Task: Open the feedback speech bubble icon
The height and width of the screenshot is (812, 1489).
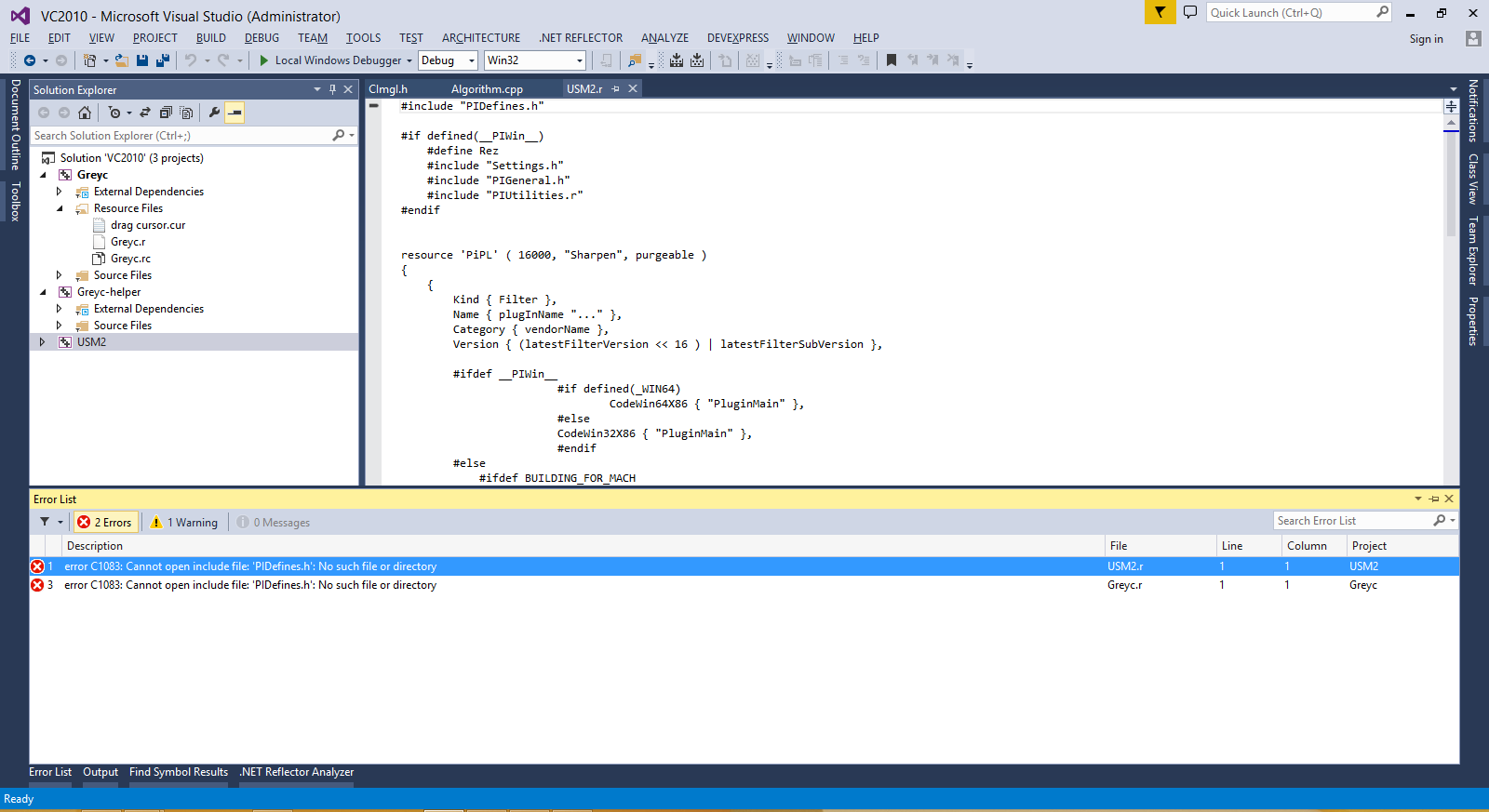Action: (1190, 12)
